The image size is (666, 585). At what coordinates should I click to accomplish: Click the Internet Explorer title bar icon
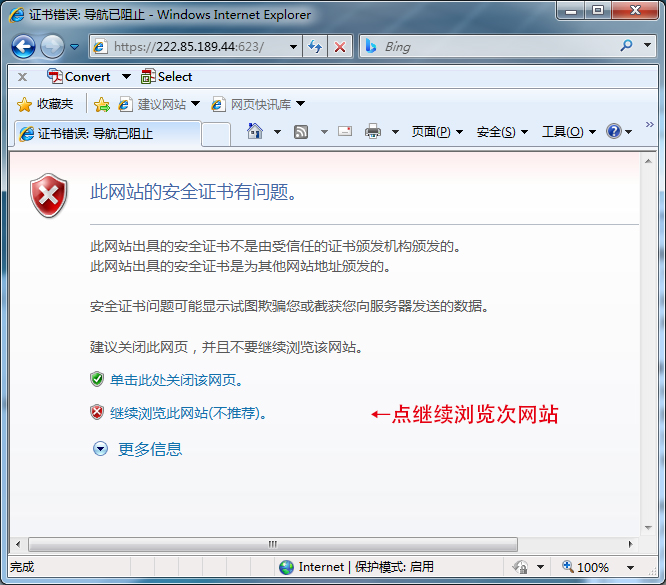click(17, 15)
